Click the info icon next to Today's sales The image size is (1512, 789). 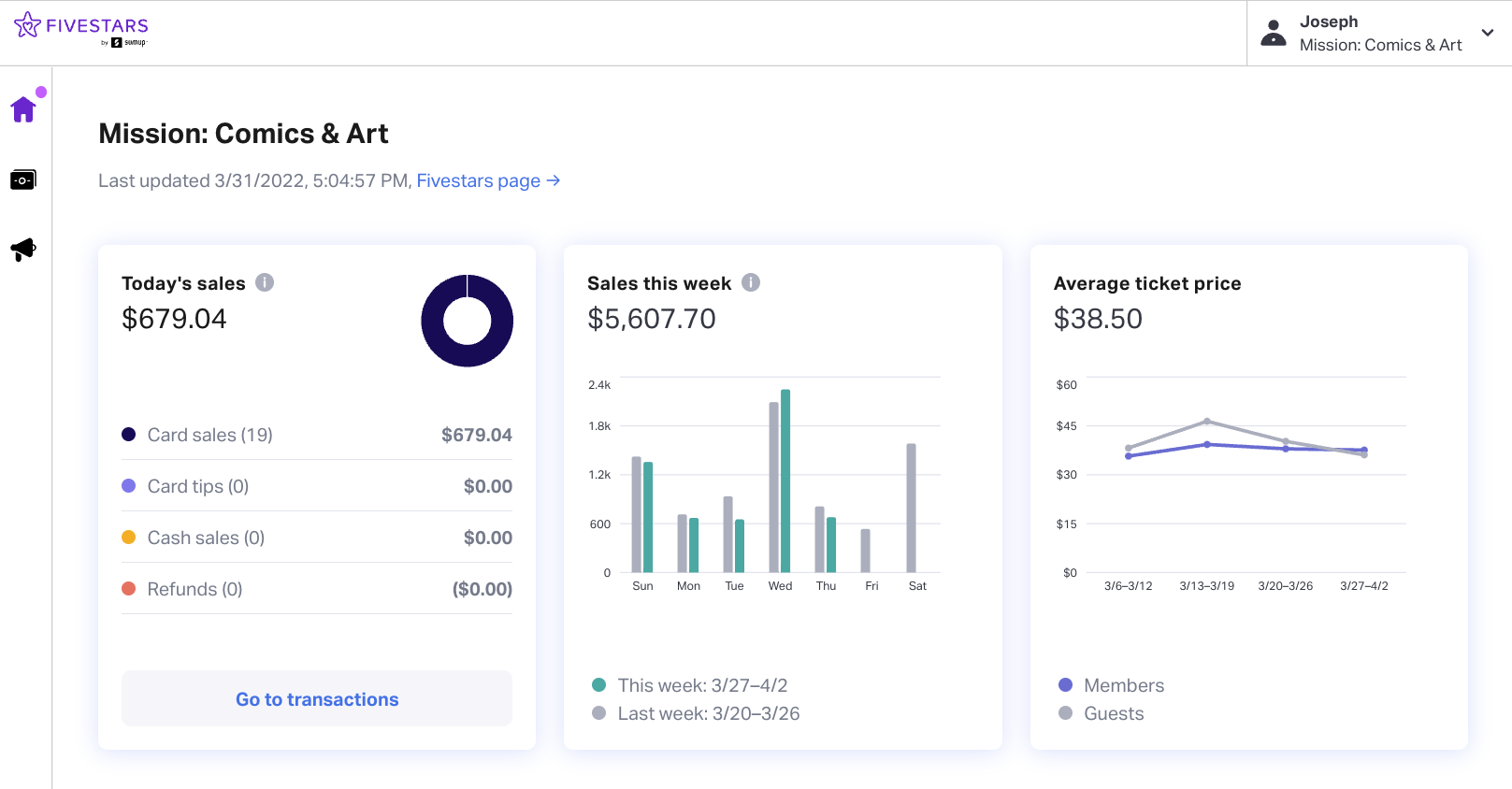tap(265, 282)
